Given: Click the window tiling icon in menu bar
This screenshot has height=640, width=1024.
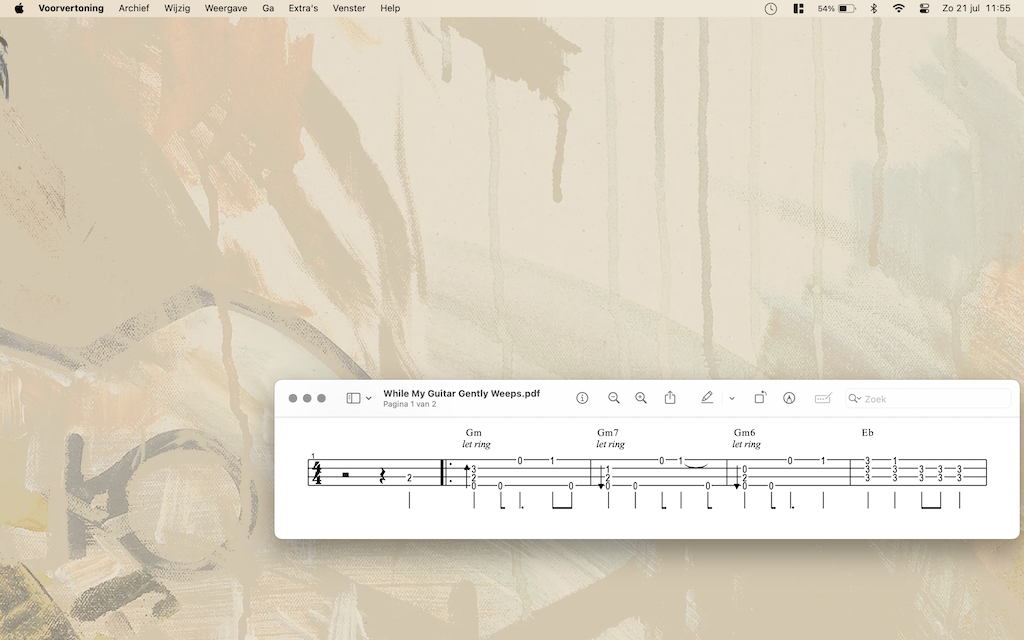Looking at the screenshot, I should [x=798, y=8].
